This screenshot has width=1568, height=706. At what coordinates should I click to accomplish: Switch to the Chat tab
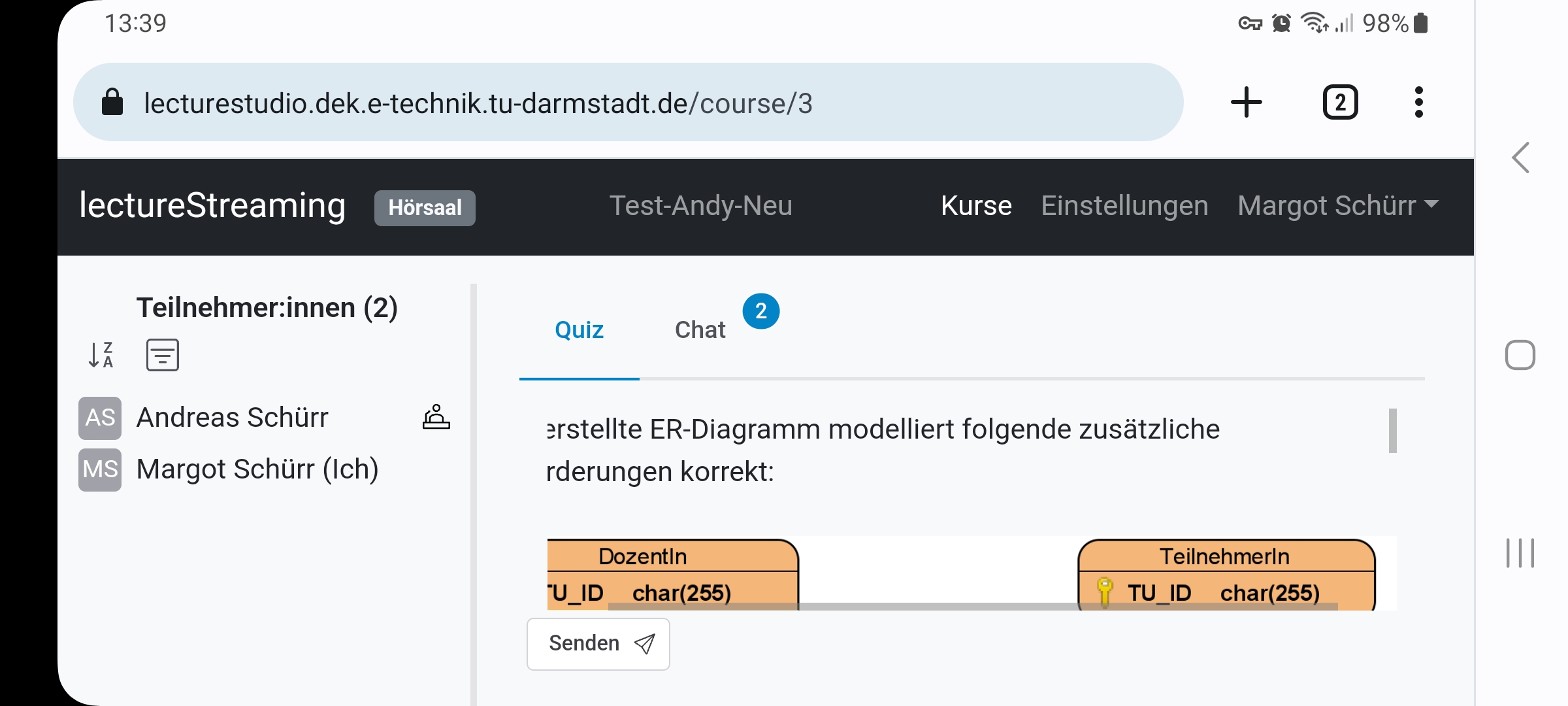point(700,330)
